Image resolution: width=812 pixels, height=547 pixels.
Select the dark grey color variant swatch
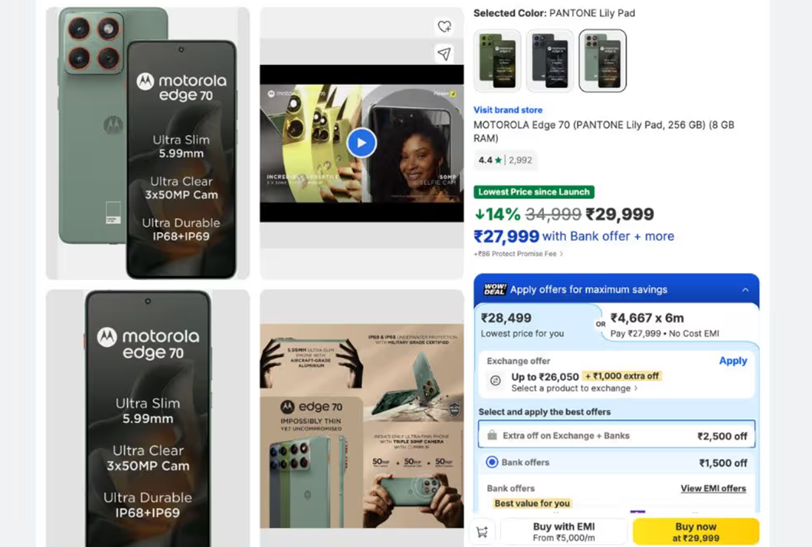click(x=550, y=61)
